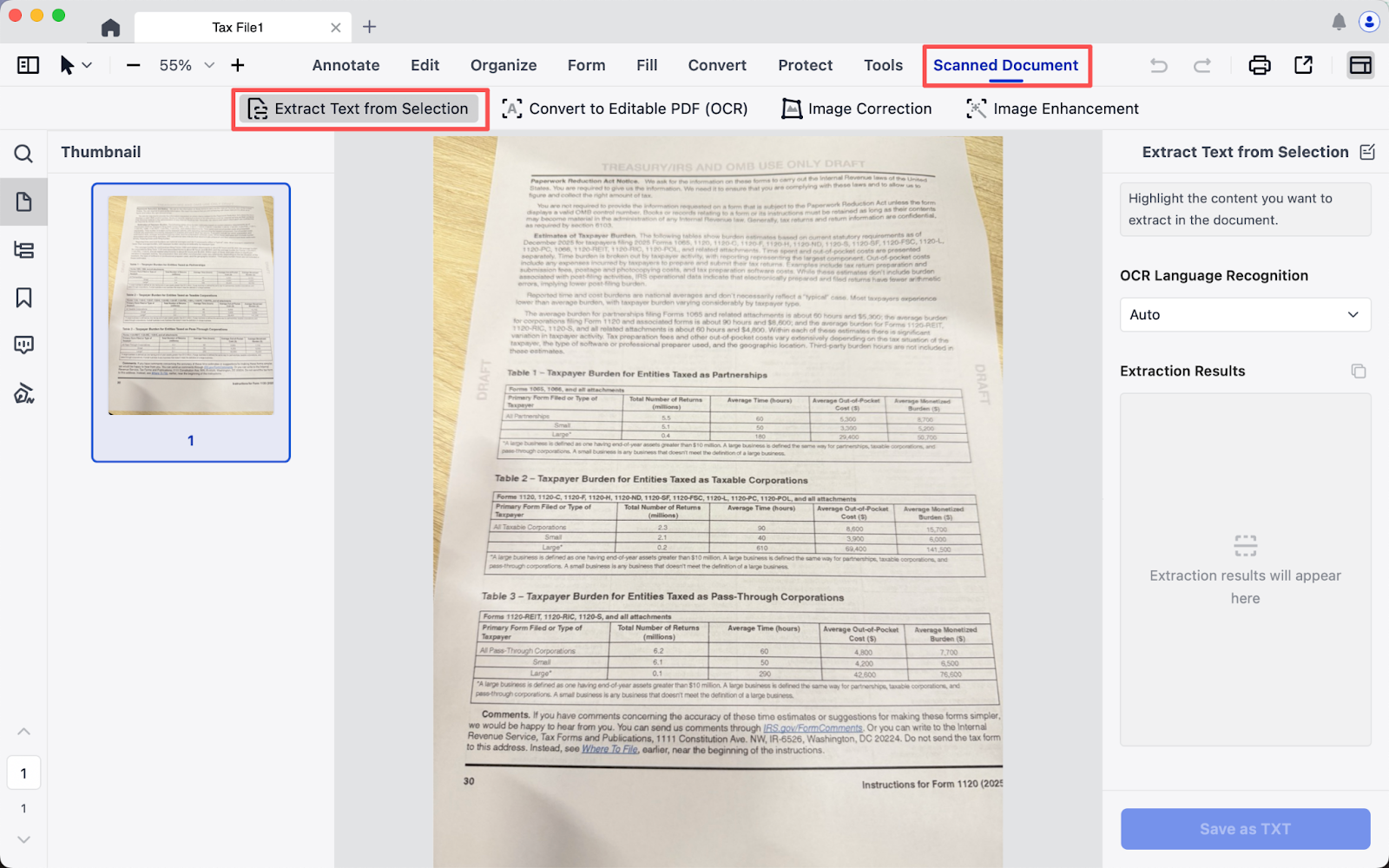Image resolution: width=1389 pixels, height=868 pixels.
Task: Click the zoom in plus button
Action: pyautogui.click(x=238, y=65)
